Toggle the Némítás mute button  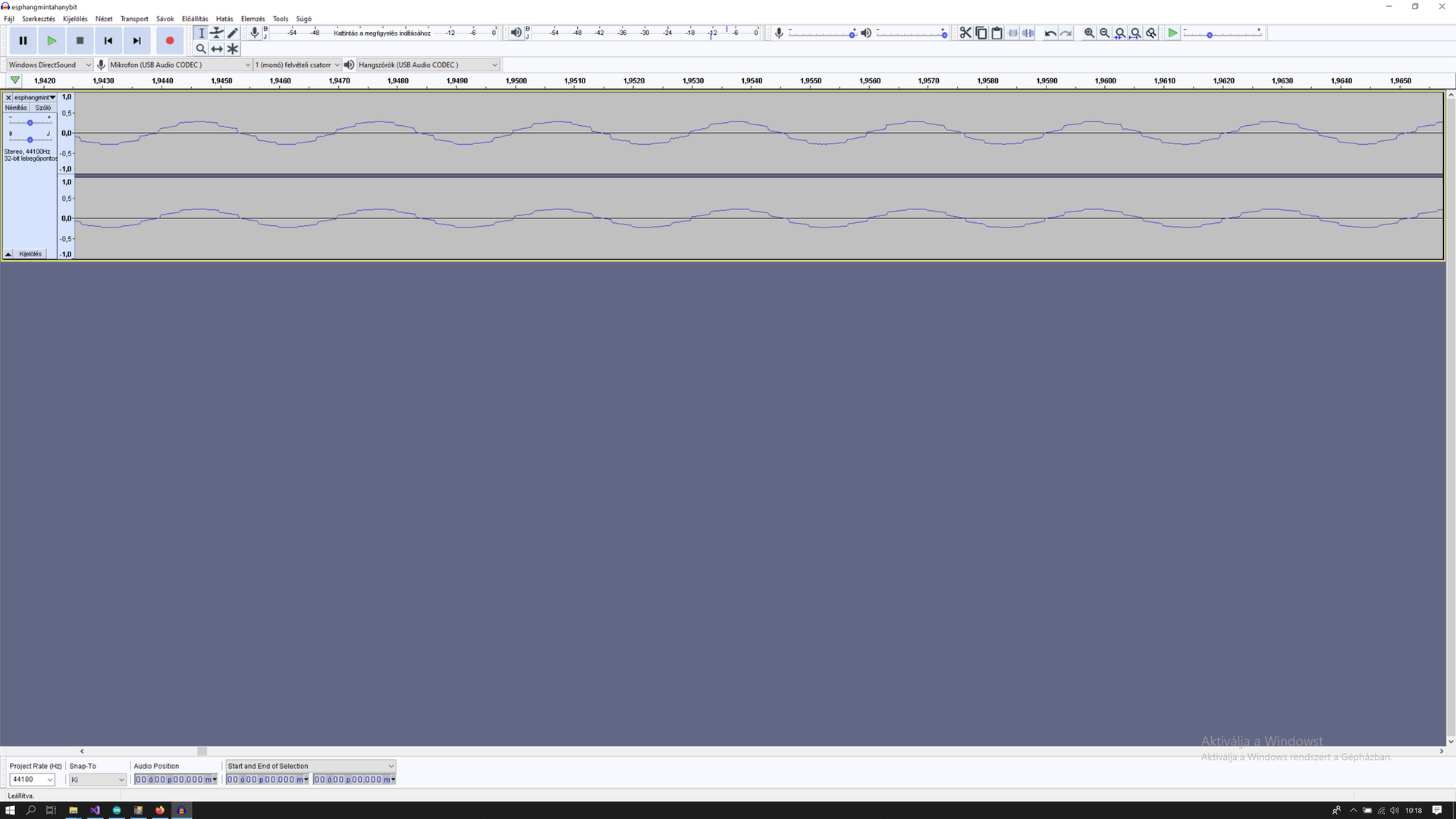click(x=16, y=108)
